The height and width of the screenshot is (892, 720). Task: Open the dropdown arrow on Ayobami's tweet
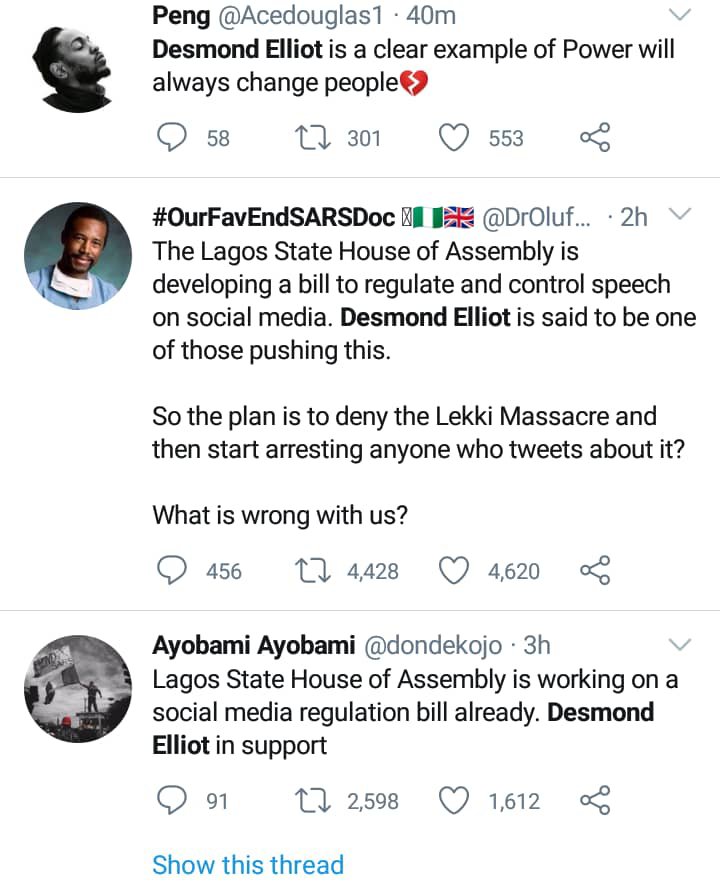[681, 645]
